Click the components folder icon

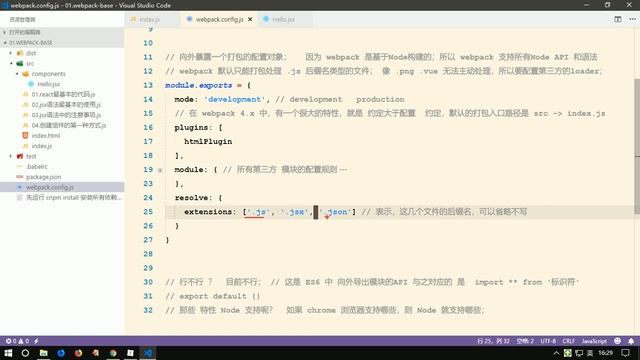[x=25, y=74]
